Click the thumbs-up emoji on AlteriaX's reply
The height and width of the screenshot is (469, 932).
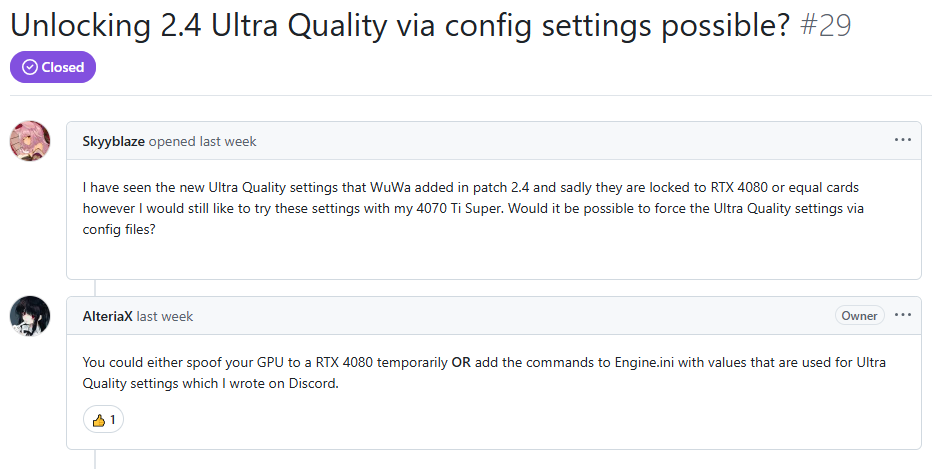point(98,420)
